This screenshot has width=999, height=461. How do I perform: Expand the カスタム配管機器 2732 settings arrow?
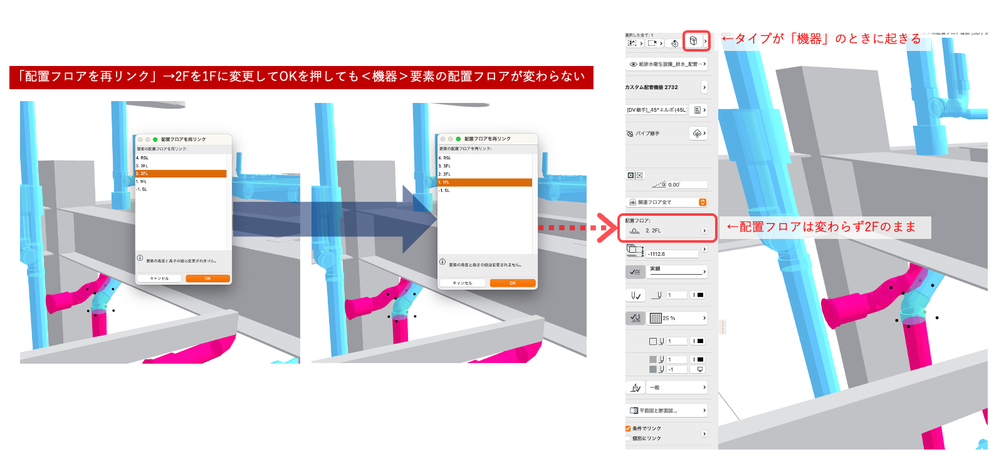click(704, 88)
